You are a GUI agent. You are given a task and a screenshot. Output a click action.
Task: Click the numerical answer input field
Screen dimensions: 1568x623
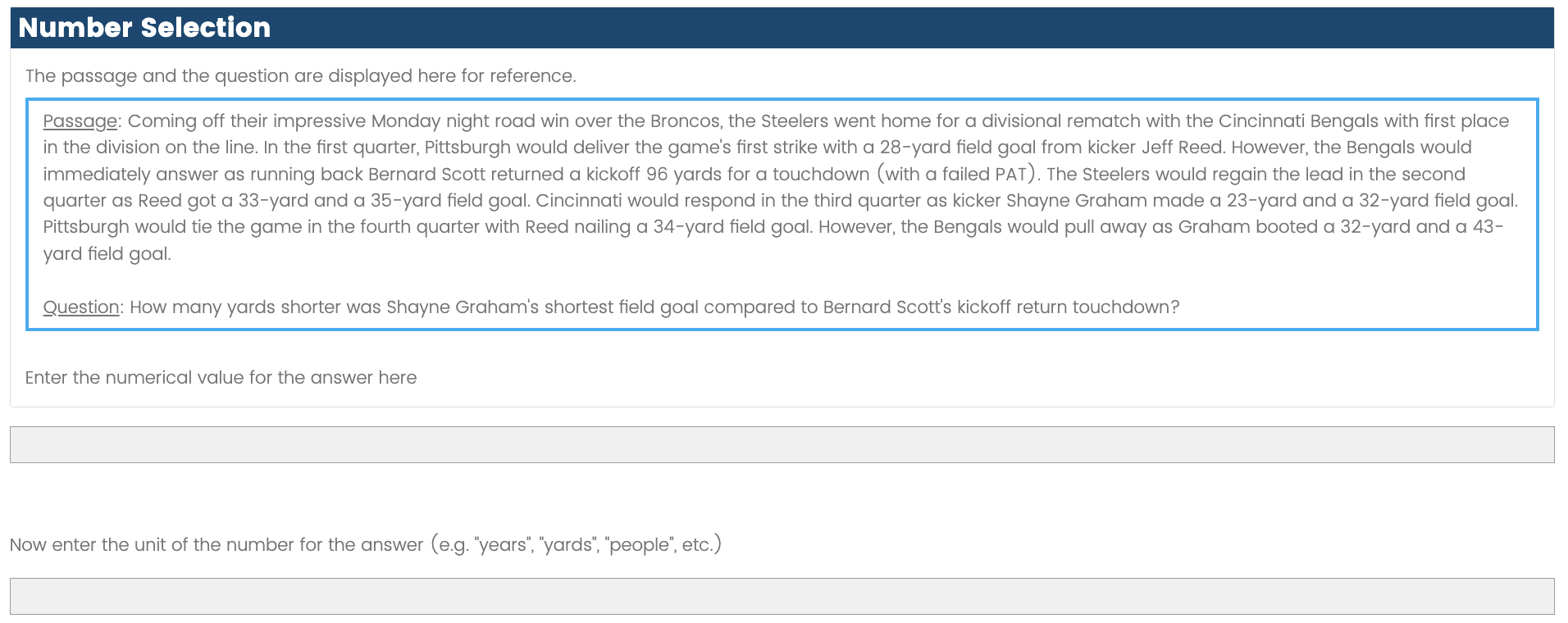[782, 444]
